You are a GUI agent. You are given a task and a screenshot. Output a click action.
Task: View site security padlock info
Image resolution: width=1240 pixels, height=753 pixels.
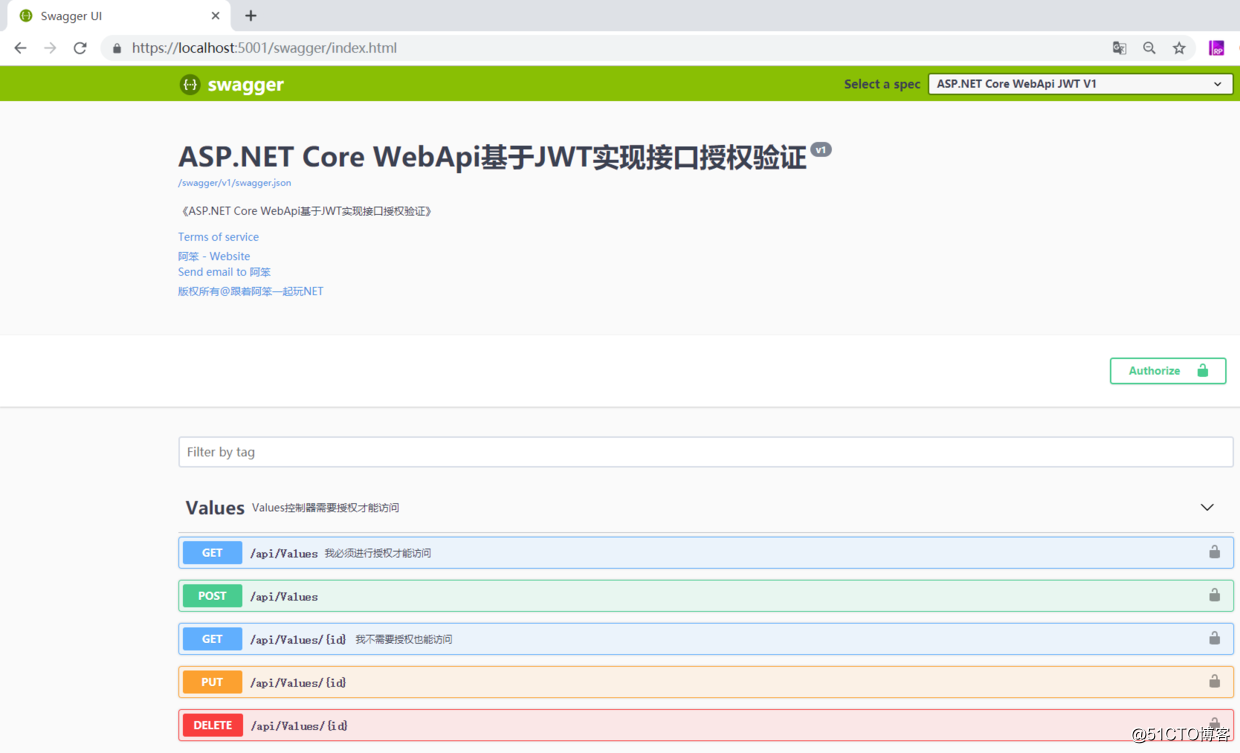tap(116, 48)
